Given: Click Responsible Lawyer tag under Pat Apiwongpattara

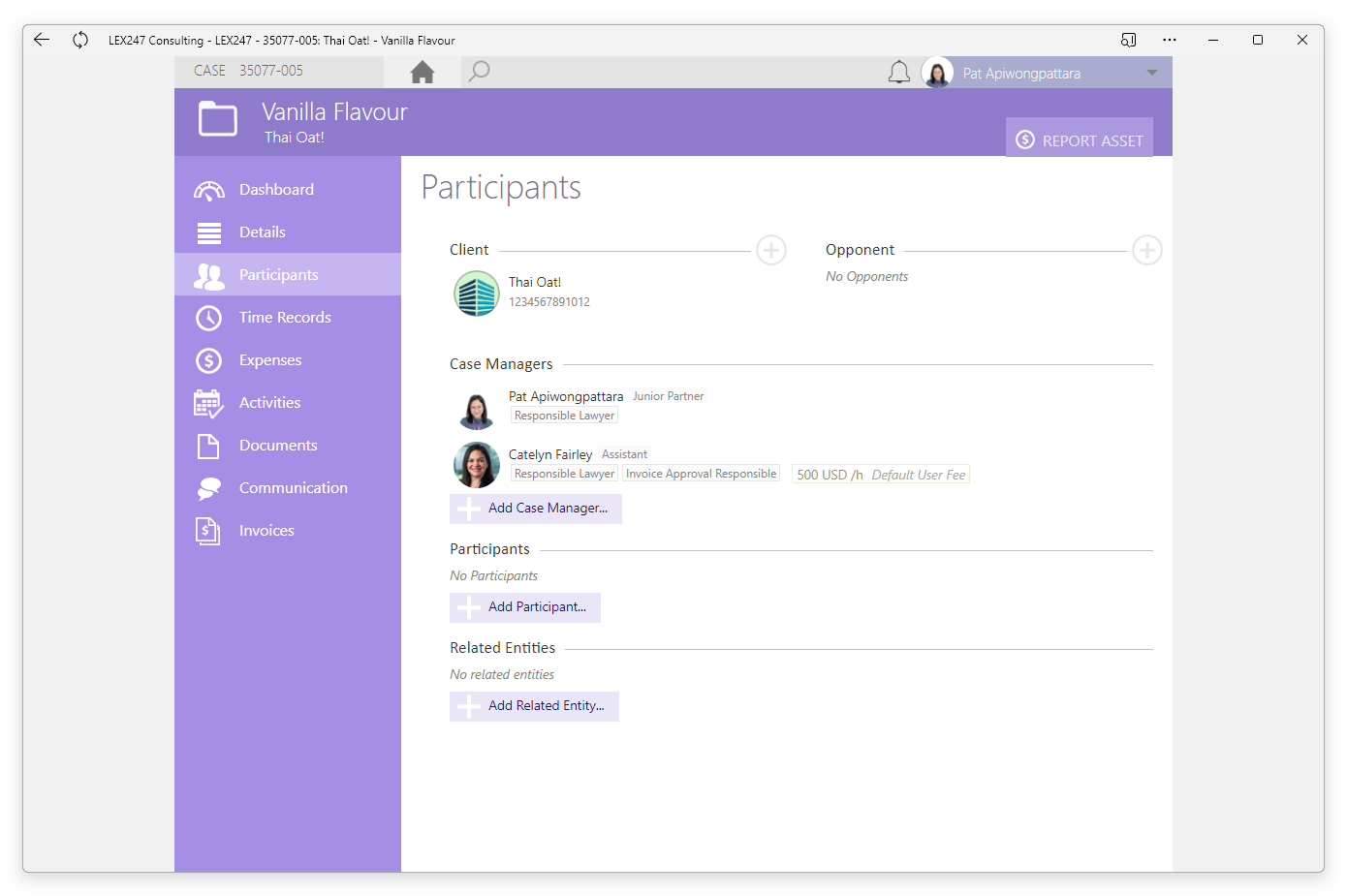Looking at the screenshot, I should [x=564, y=416].
